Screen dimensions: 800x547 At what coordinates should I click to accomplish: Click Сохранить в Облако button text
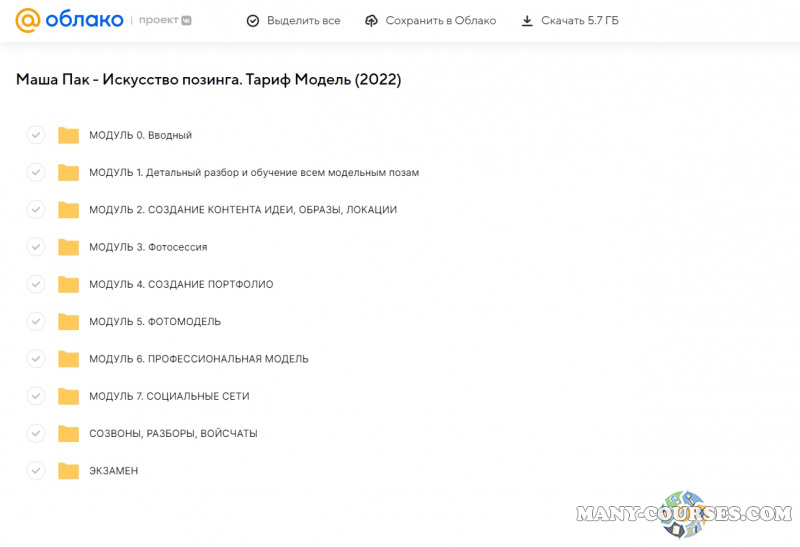(440, 21)
